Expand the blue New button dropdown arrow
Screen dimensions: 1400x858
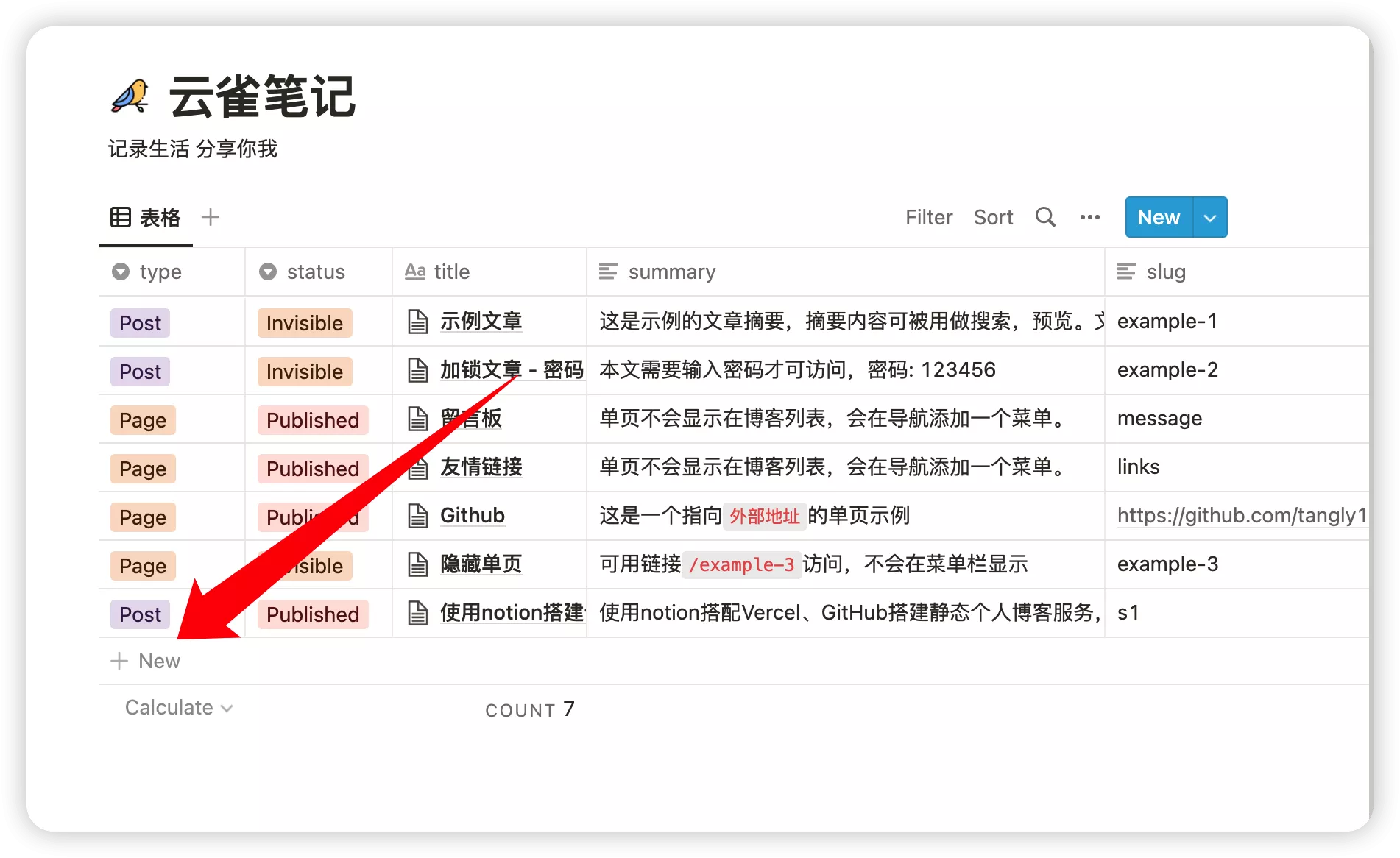1209,218
